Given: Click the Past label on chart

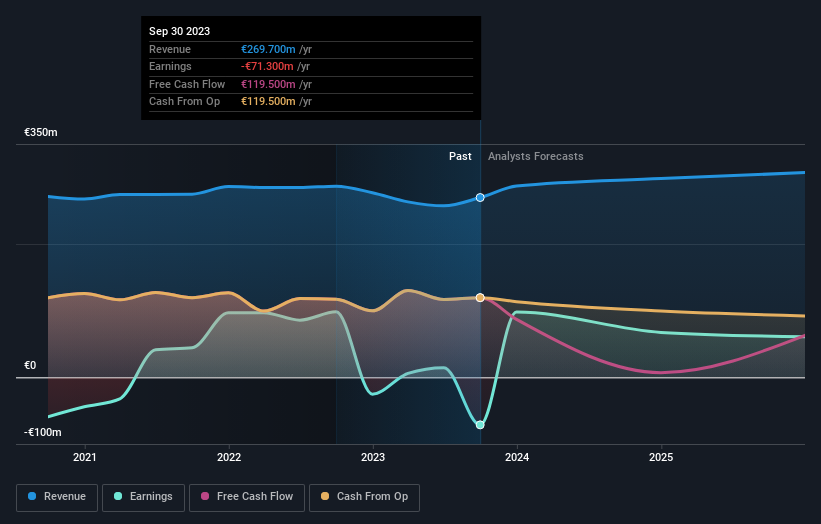Looking at the screenshot, I should (460, 156).
